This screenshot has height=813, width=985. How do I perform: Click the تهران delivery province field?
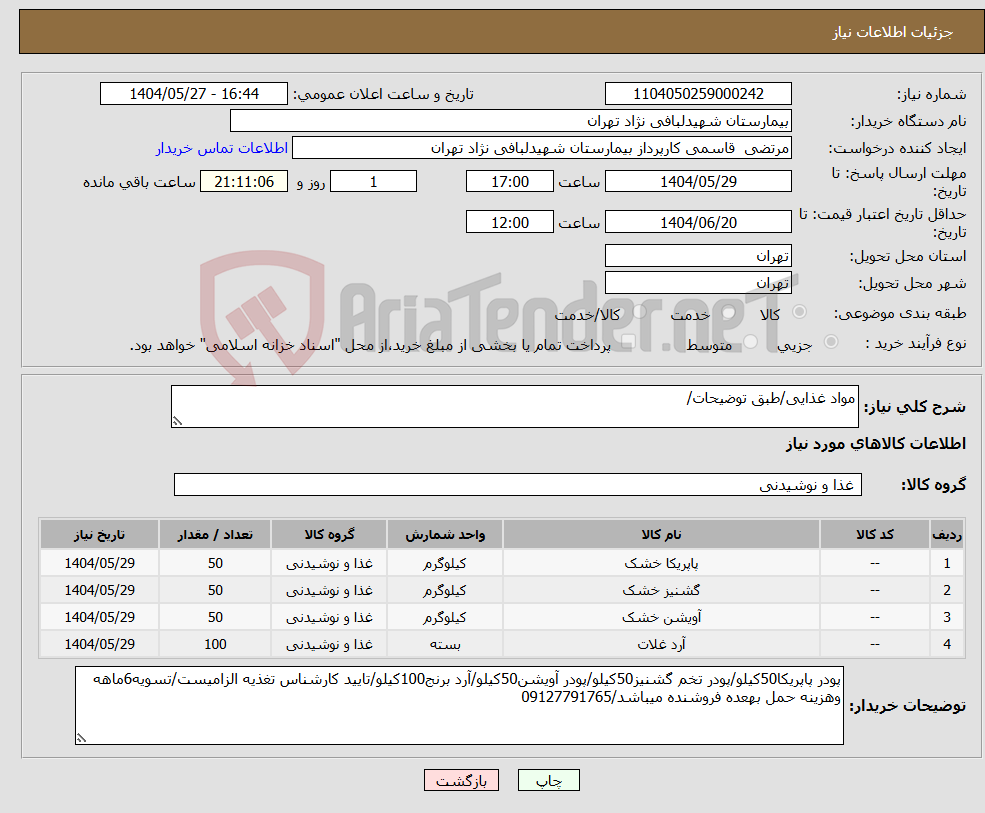tap(697, 255)
